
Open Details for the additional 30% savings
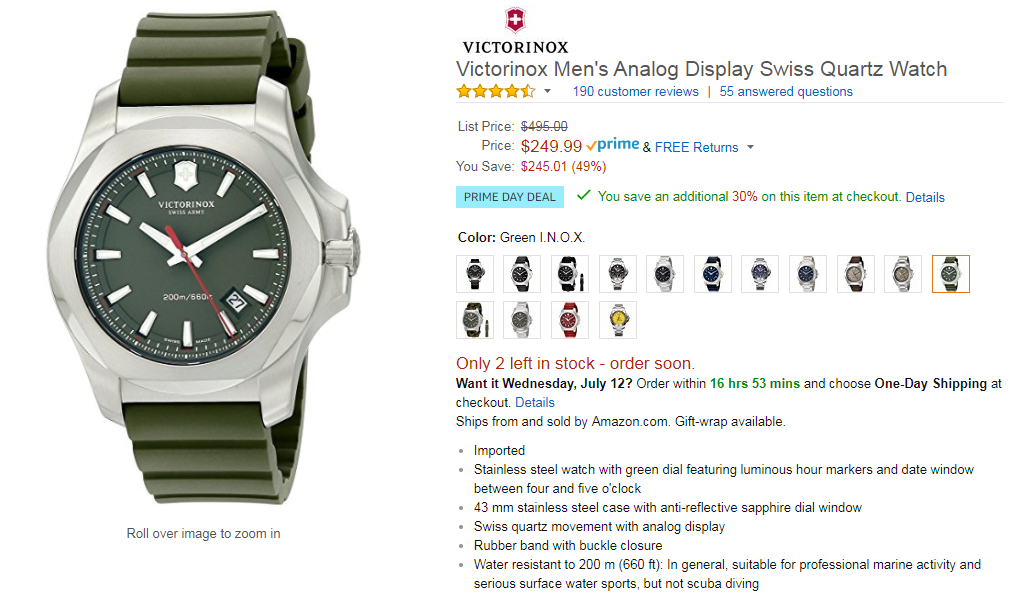point(925,197)
